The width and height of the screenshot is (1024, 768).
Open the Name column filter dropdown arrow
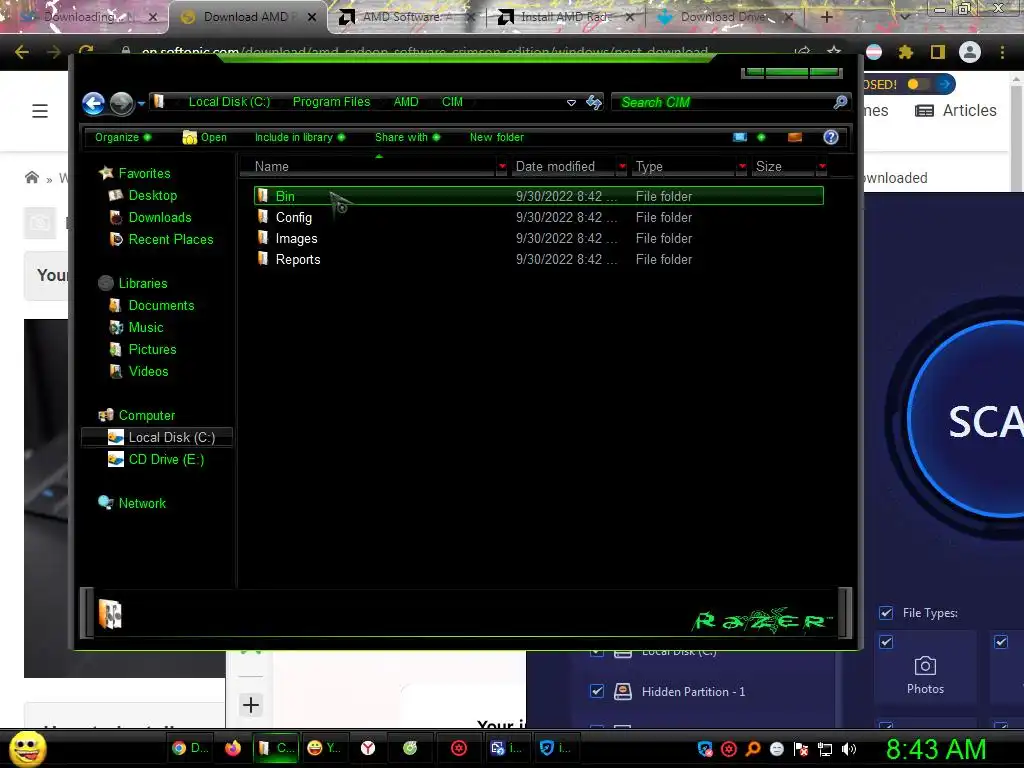pos(502,167)
